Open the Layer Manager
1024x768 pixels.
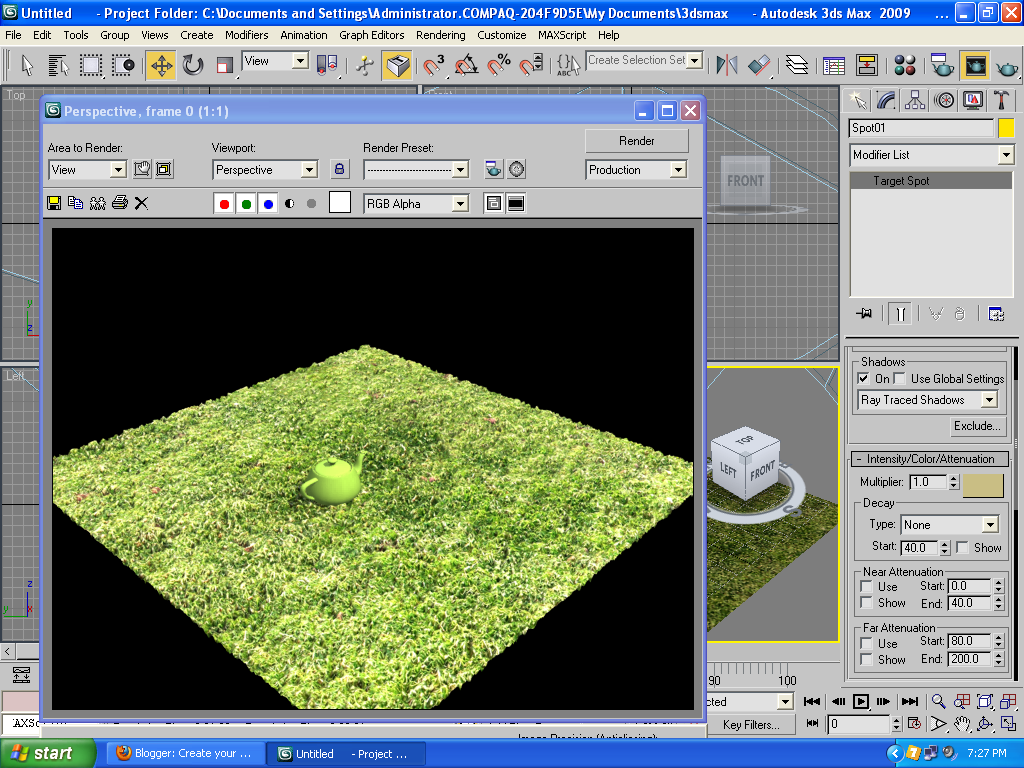pos(797,65)
